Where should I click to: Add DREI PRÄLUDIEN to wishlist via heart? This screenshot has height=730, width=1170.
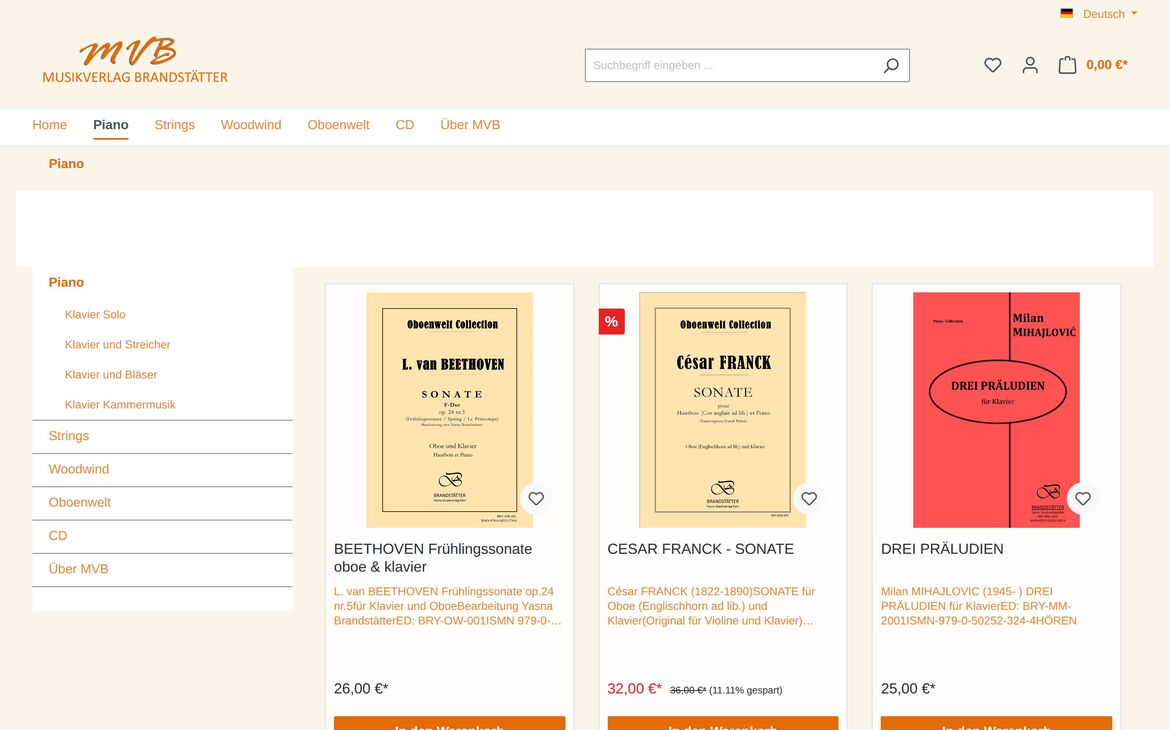pos(1083,498)
